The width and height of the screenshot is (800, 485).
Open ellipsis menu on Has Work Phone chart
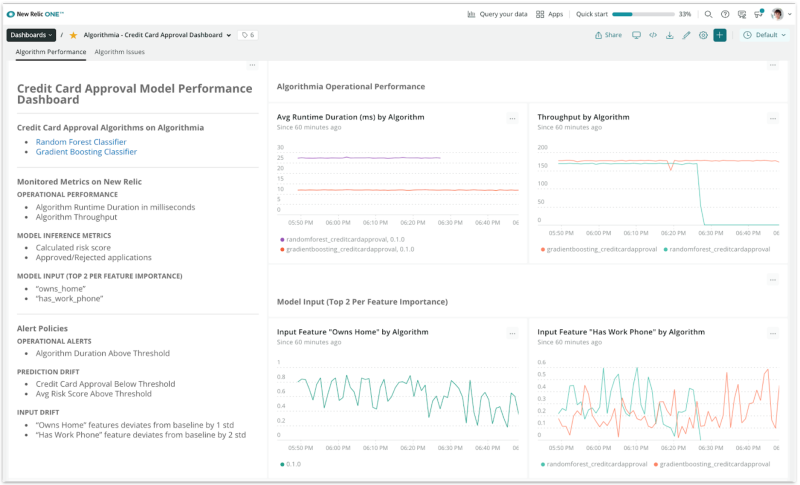[x=773, y=334]
